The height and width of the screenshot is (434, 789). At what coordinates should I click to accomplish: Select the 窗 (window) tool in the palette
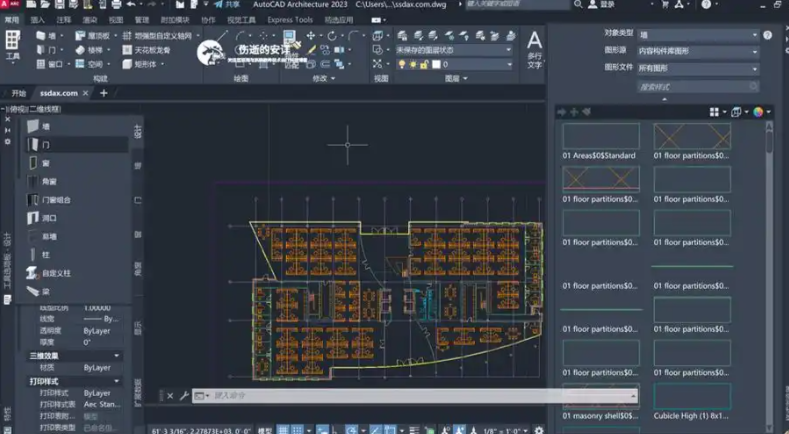(46, 163)
